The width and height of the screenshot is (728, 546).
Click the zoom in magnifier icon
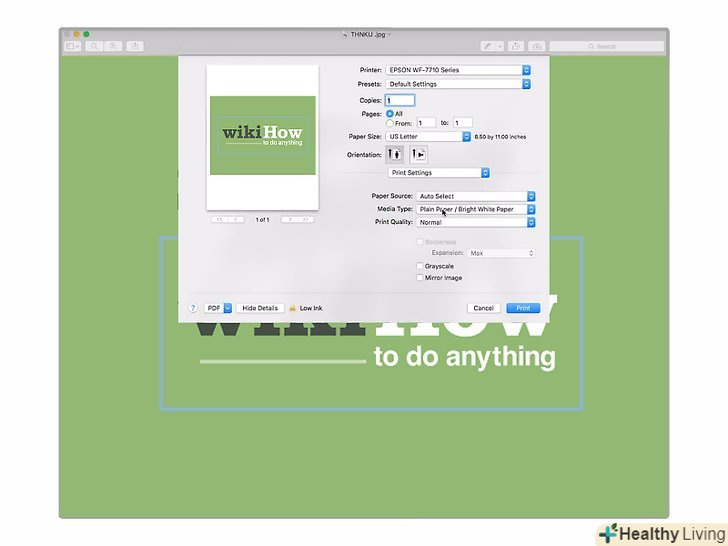[113, 46]
